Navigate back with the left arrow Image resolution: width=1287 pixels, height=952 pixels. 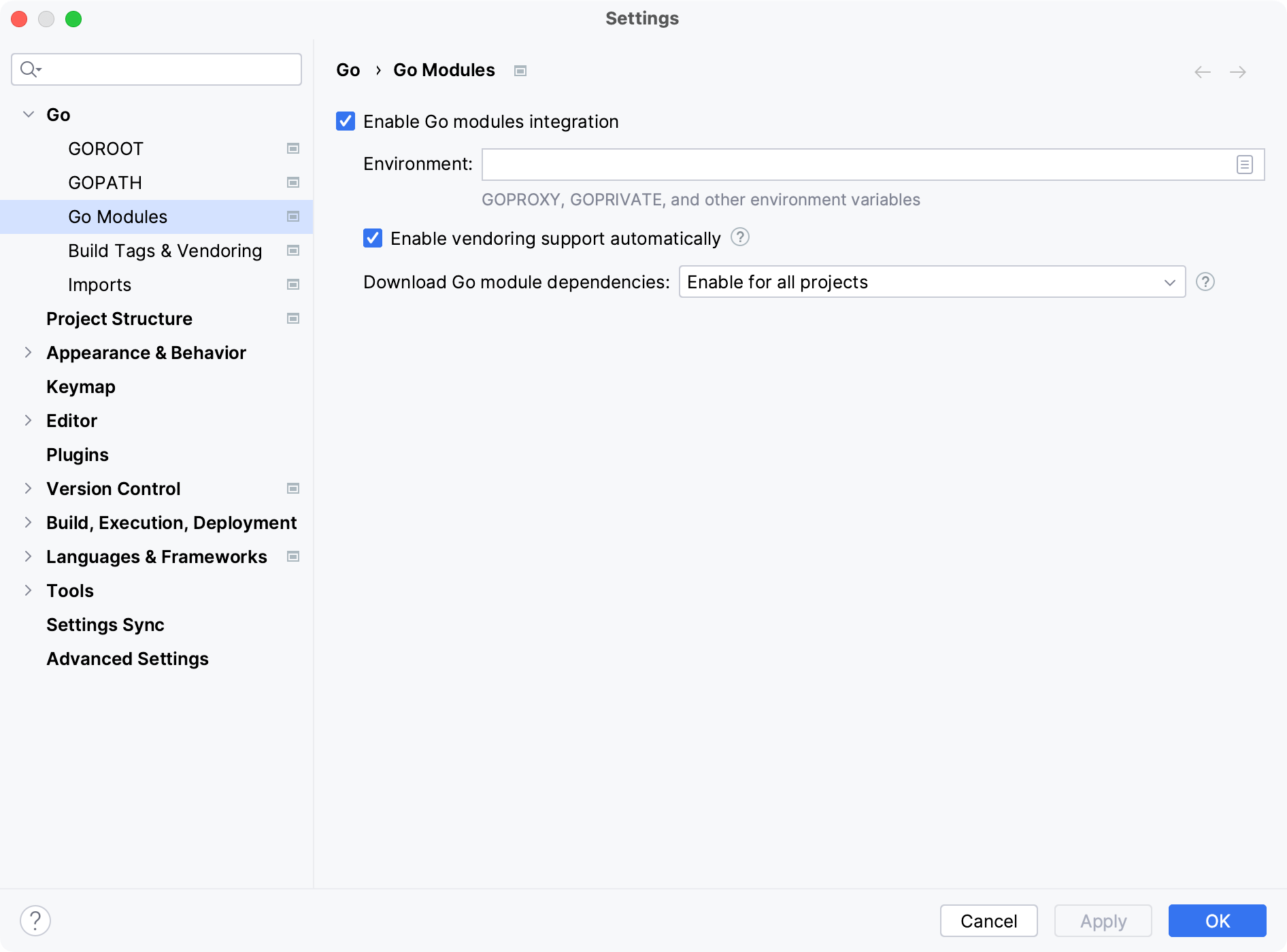1203,71
